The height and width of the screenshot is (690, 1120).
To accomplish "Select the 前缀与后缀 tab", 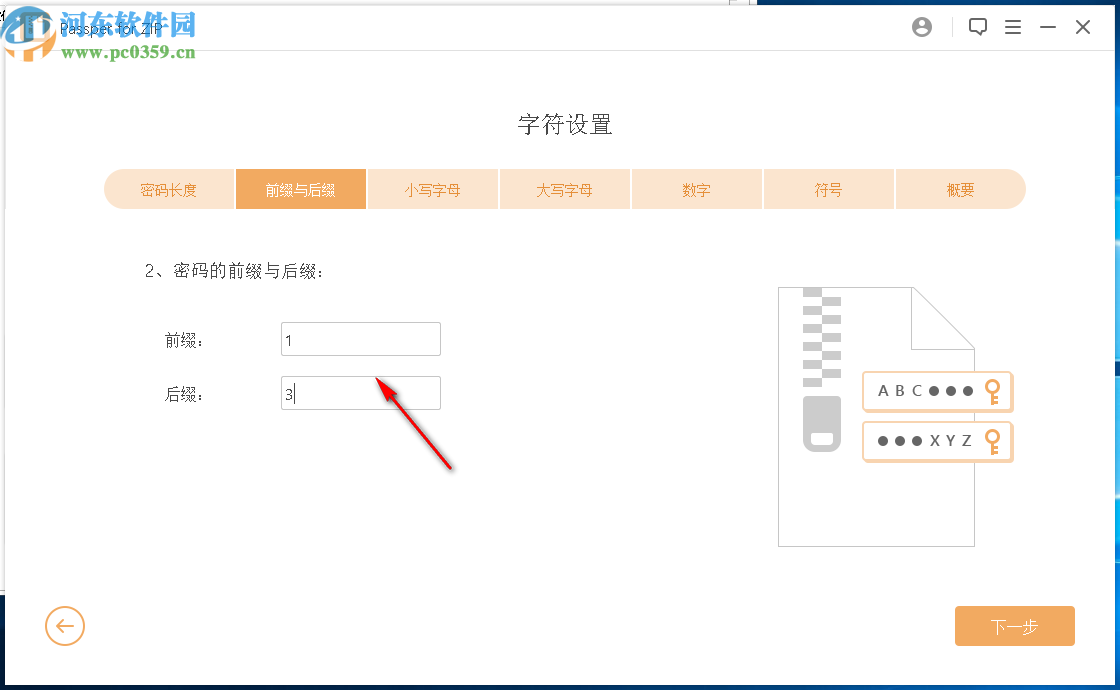I will click(x=300, y=189).
